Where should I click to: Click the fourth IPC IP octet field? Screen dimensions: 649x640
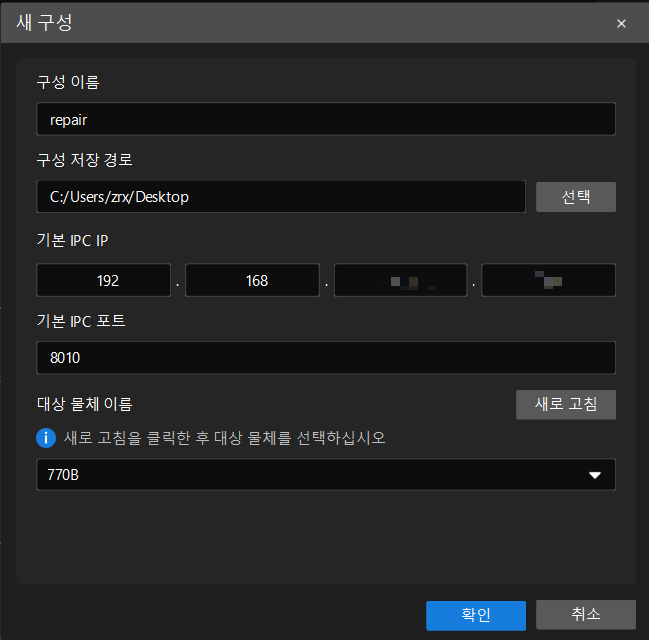pyautogui.click(x=548, y=280)
